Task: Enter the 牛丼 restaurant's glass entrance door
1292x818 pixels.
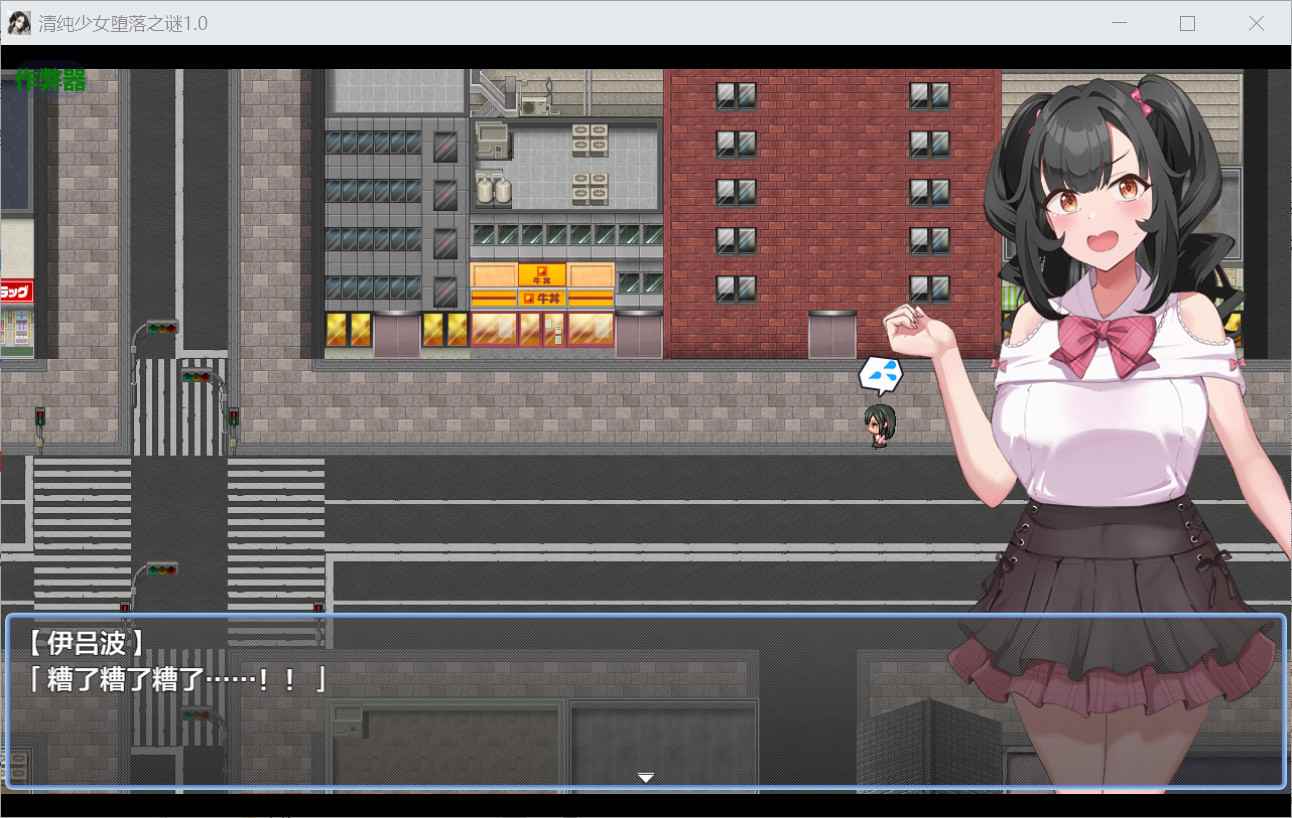Action: click(x=551, y=330)
